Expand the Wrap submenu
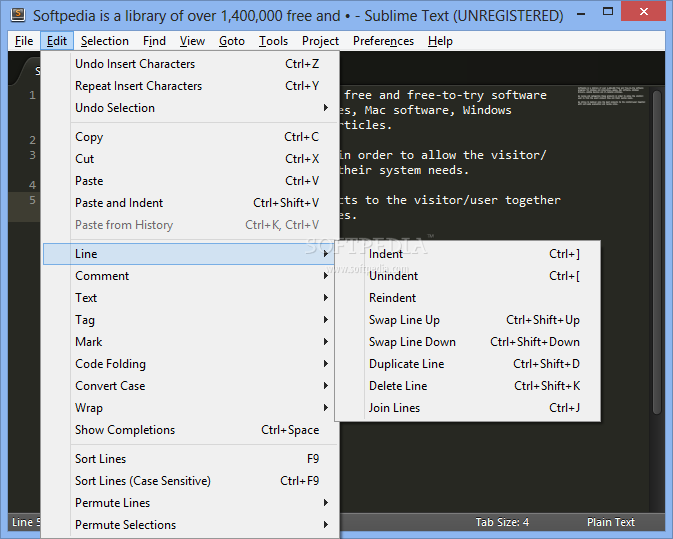This screenshot has width=673, height=539. (x=191, y=408)
